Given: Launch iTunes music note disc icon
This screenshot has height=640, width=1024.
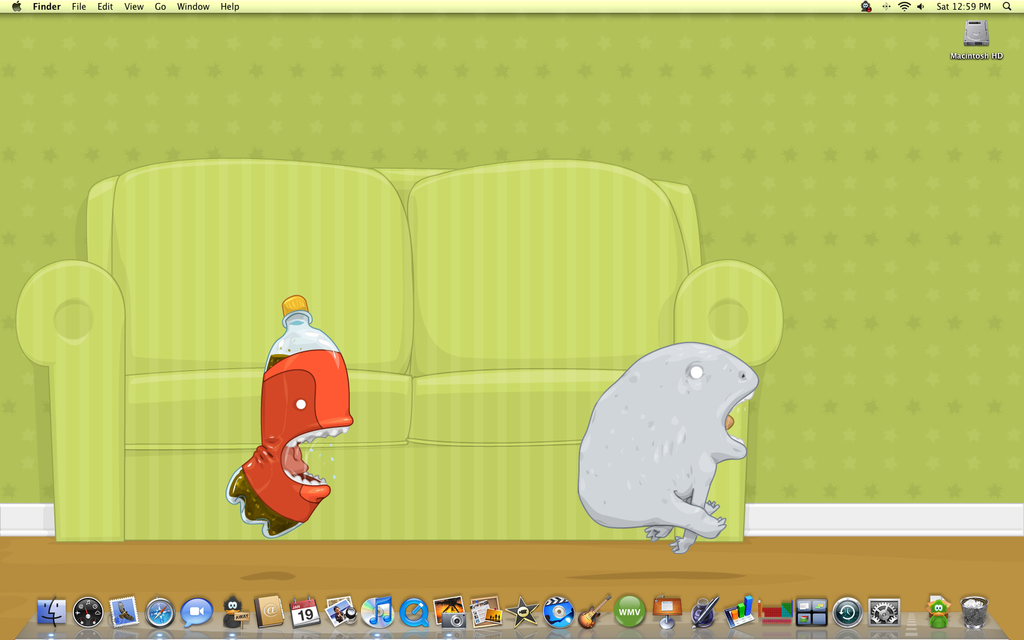Looking at the screenshot, I should click(377, 612).
